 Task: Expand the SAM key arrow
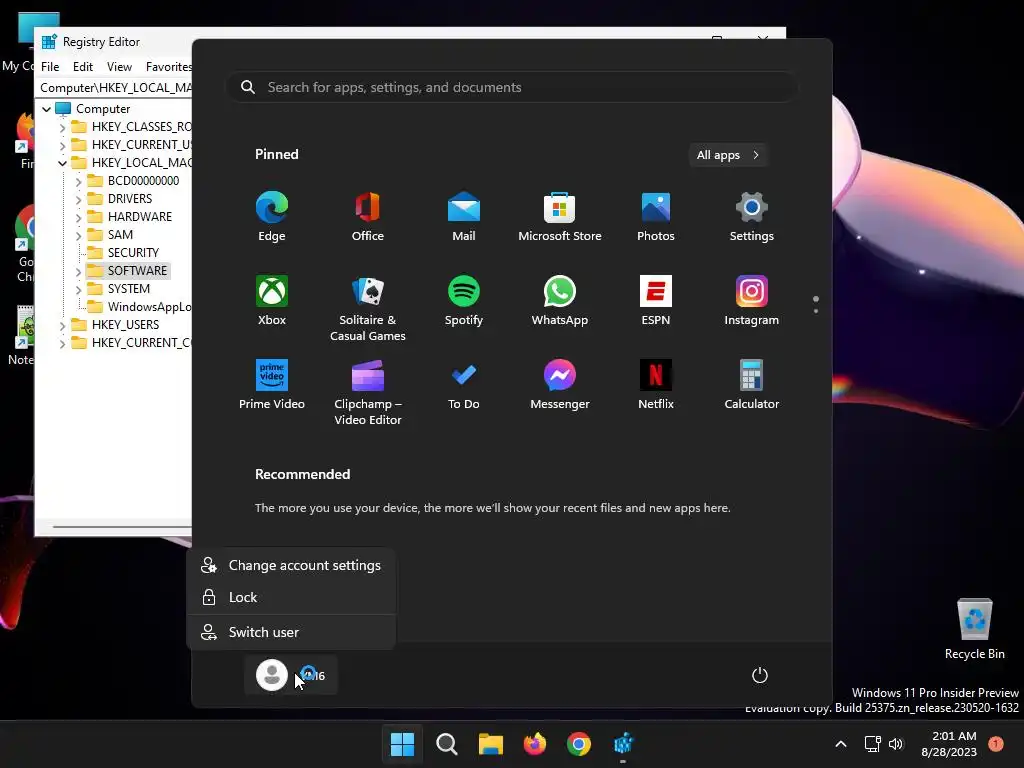(78, 235)
